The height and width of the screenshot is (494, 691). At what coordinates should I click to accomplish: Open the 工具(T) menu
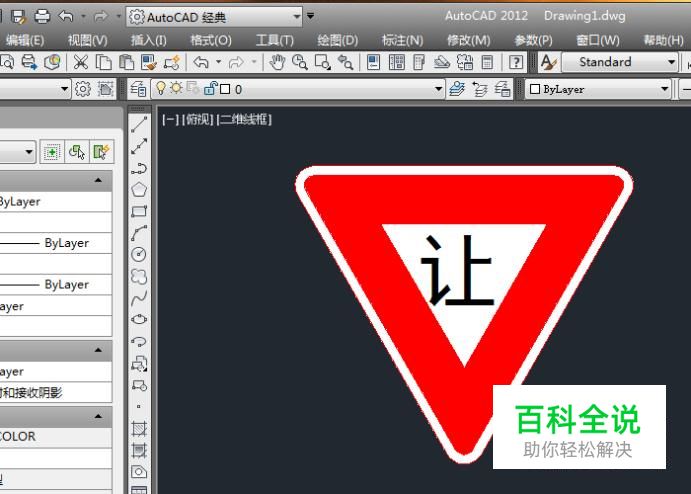coord(275,41)
